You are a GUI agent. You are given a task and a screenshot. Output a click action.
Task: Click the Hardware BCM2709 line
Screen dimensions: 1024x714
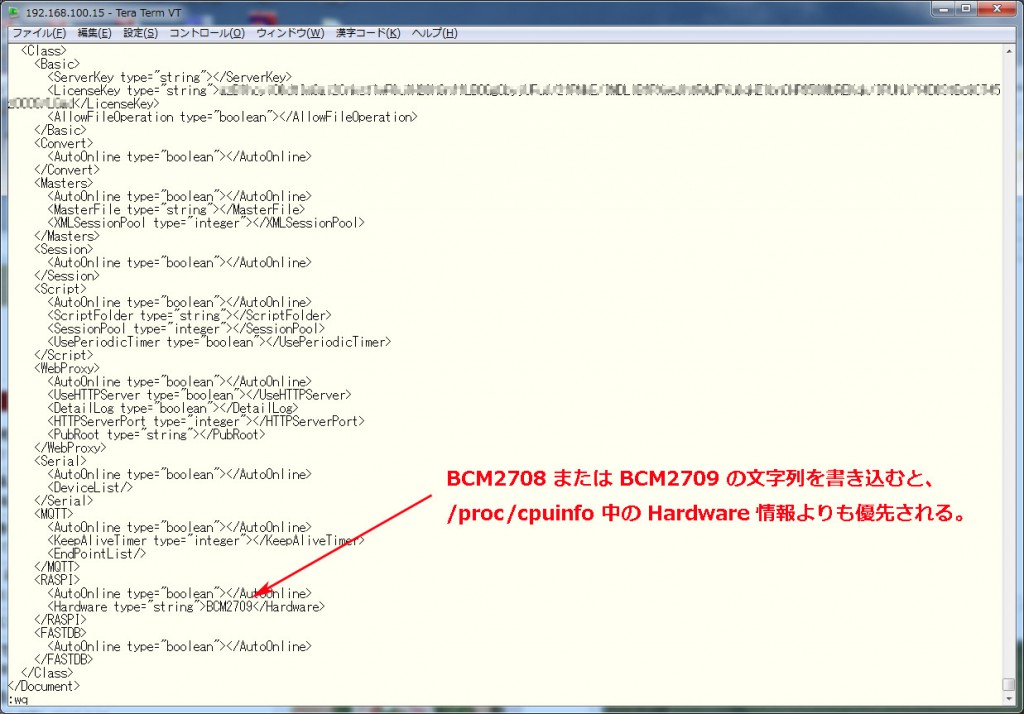click(x=186, y=607)
